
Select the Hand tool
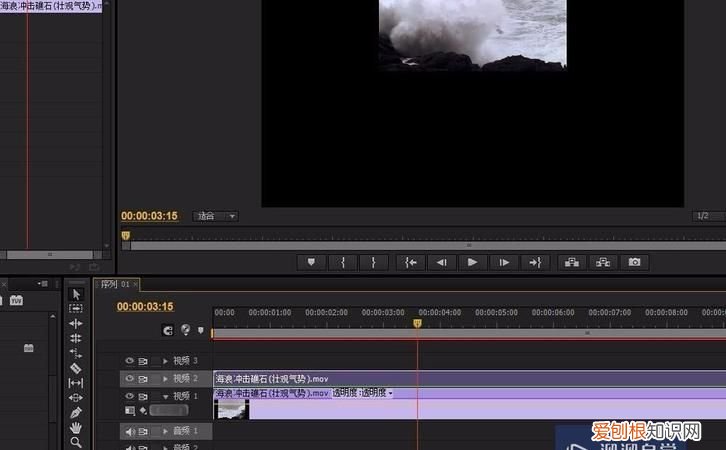click(x=76, y=427)
